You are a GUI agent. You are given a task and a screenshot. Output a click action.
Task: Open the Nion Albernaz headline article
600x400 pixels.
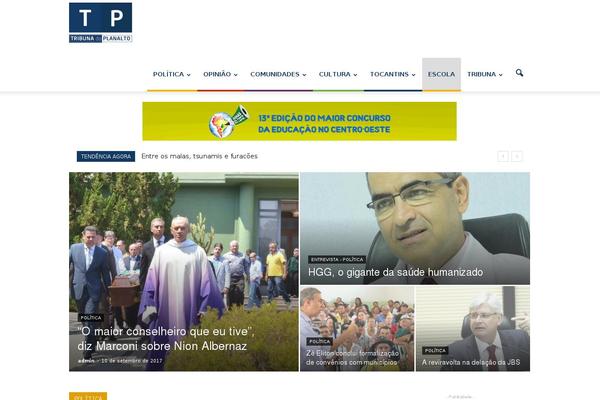pyautogui.click(x=166, y=339)
